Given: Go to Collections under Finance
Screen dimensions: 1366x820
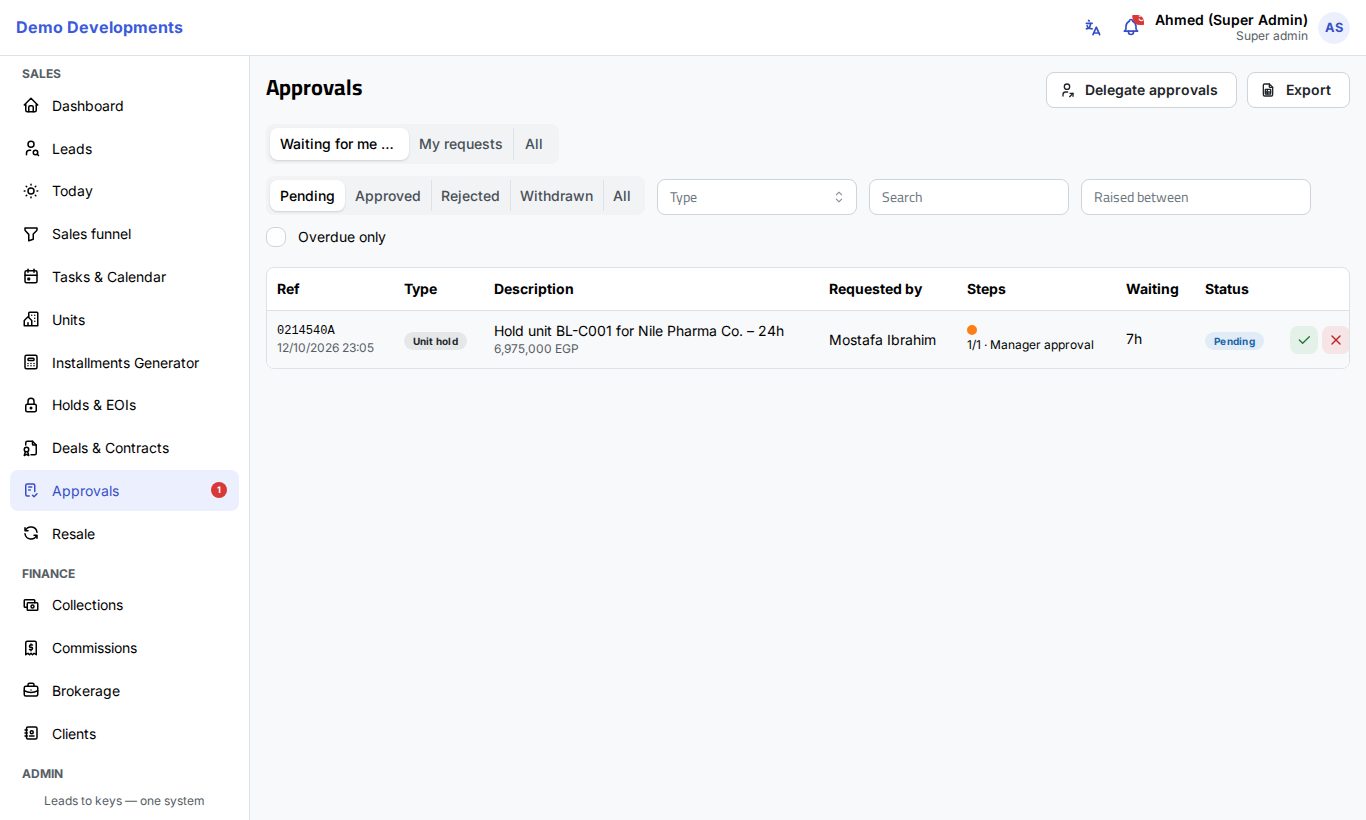Looking at the screenshot, I should 124,605.
